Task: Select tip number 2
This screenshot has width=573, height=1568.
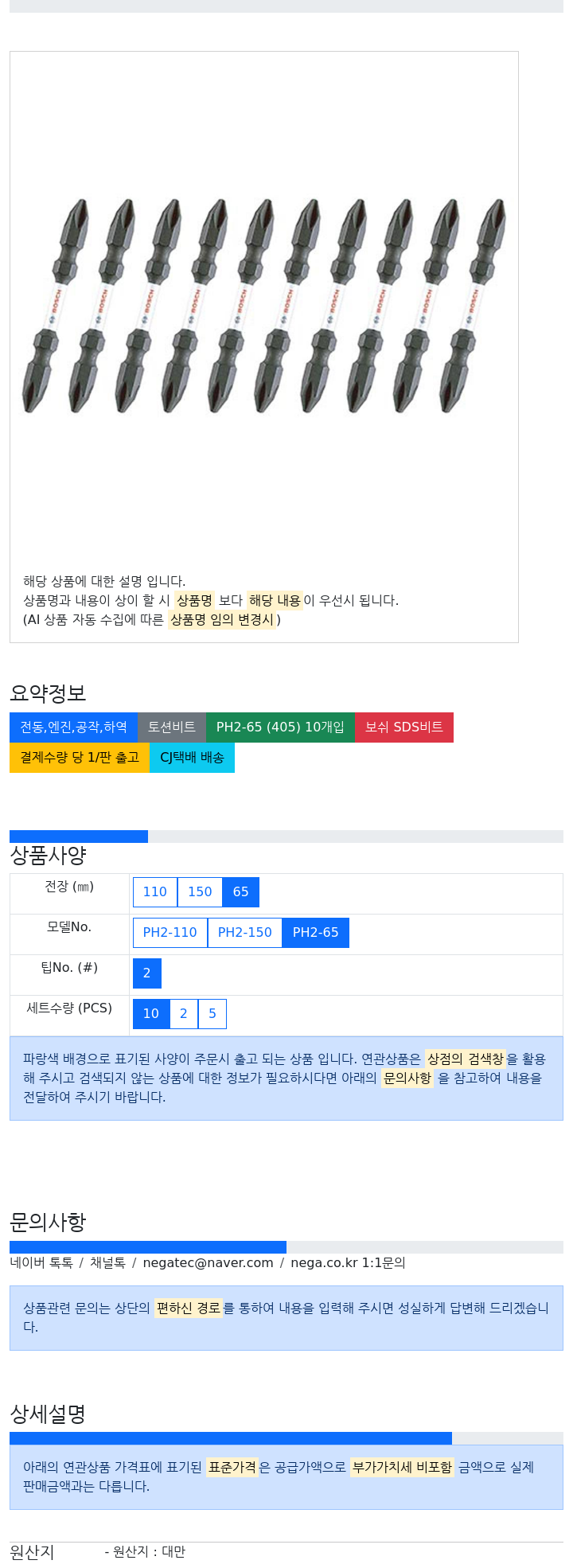Action: [147, 973]
